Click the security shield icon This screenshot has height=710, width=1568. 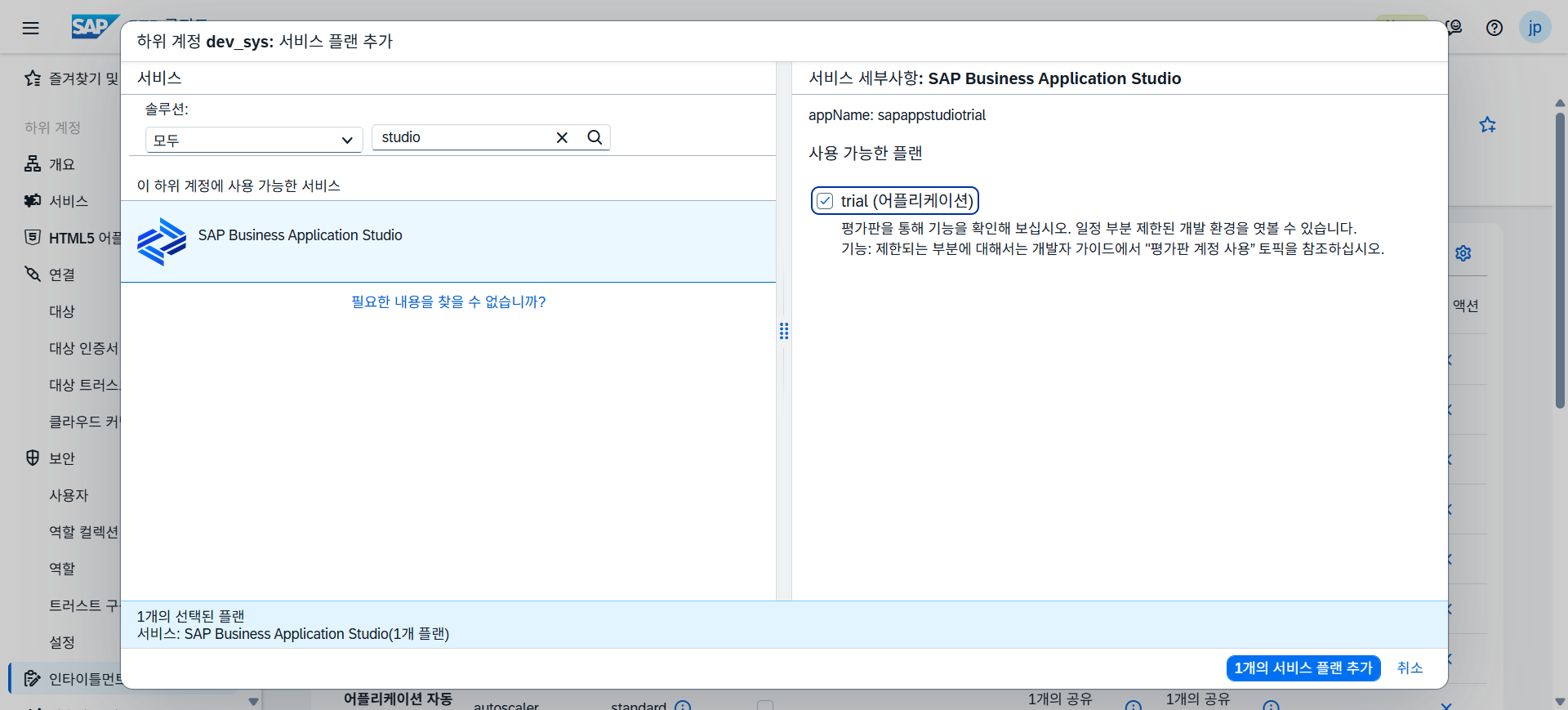click(33, 458)
